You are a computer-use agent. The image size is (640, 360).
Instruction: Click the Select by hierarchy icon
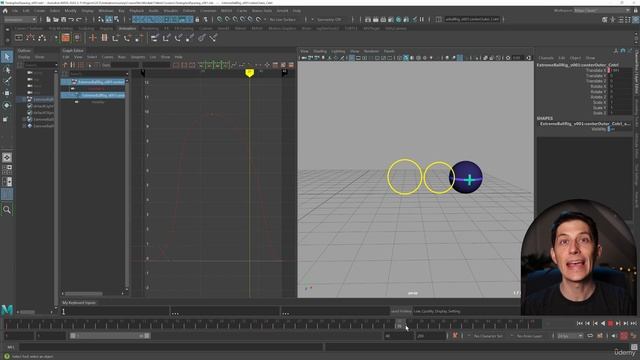click(101, 19)
